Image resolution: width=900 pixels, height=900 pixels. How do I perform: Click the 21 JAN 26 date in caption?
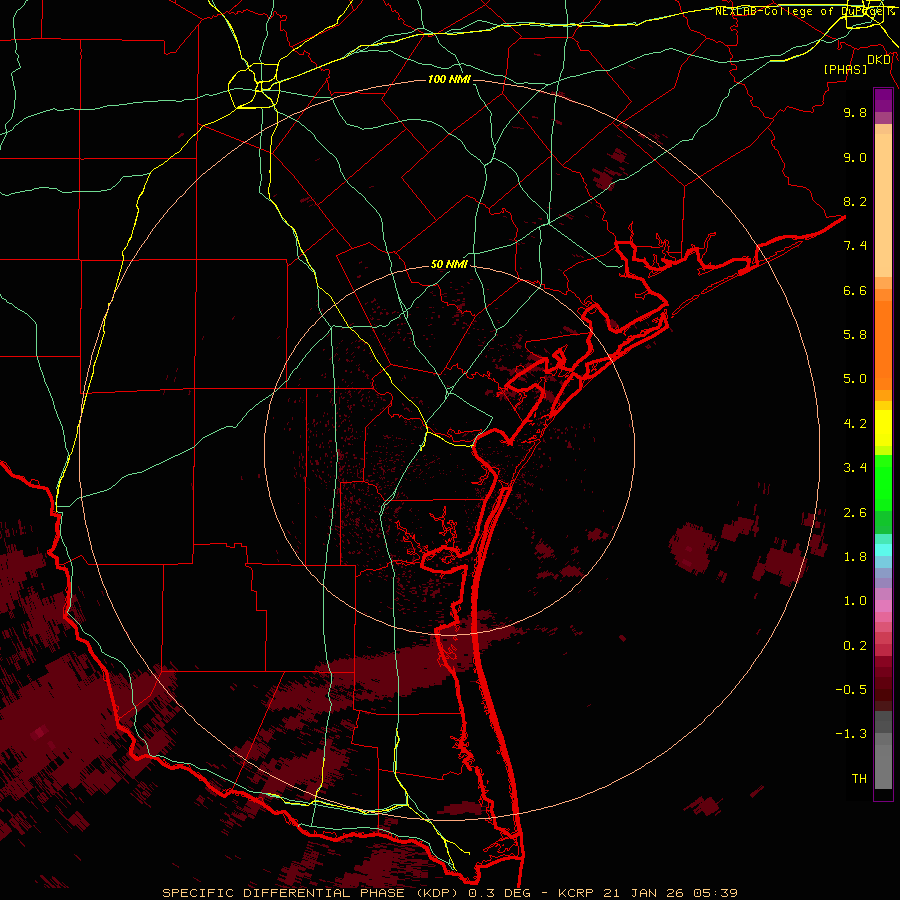pos(641,893)
